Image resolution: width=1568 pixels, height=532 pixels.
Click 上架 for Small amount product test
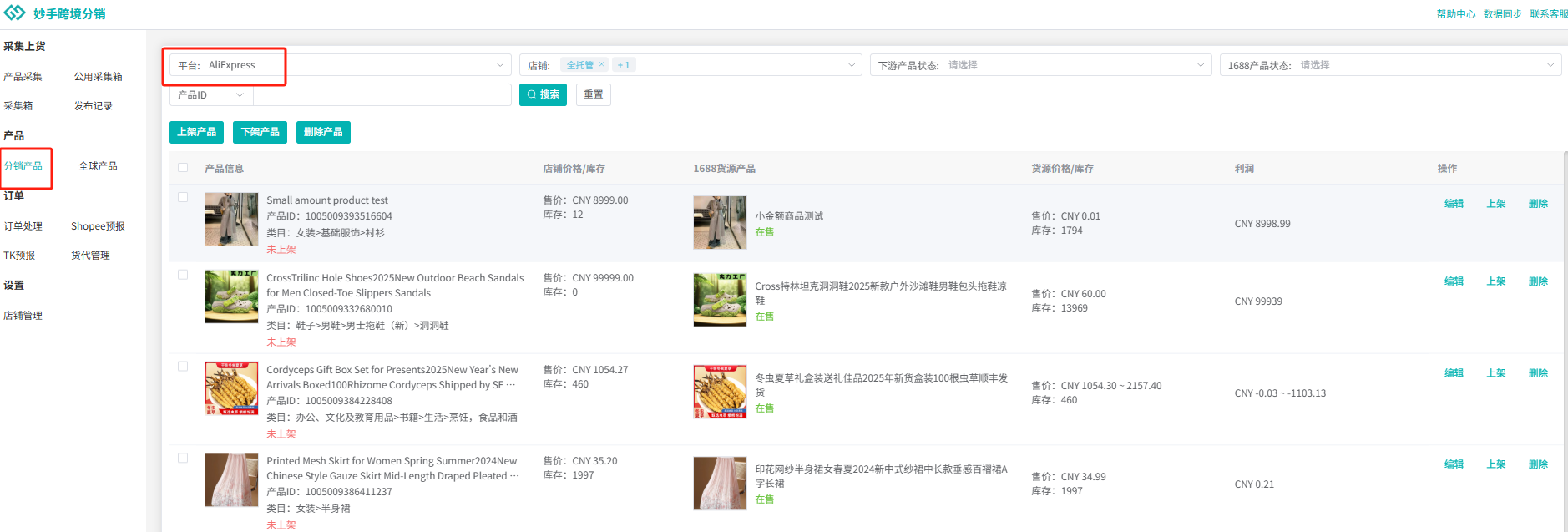pyautogui.click(x=1496, y=204)
